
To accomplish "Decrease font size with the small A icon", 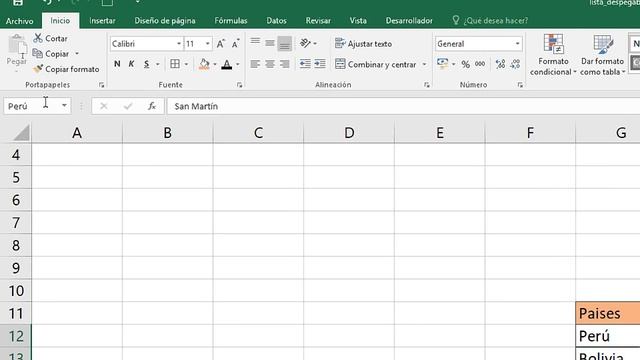I will (x=236, y=44).
